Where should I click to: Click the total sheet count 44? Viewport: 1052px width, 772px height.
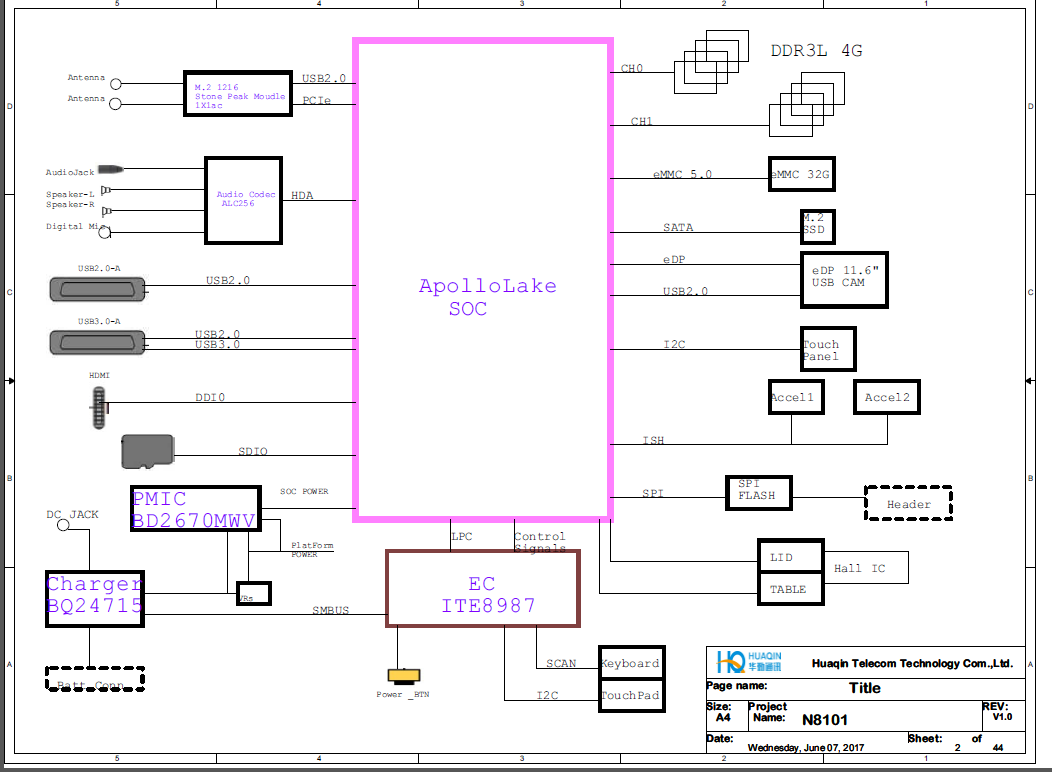(x=998, y=748)
